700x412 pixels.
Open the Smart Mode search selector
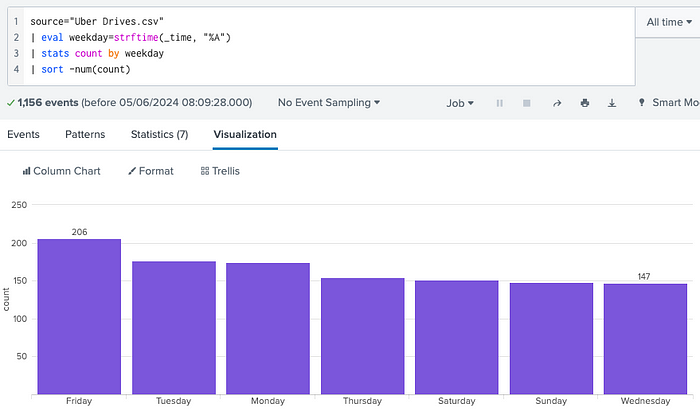tap(669, 103)
